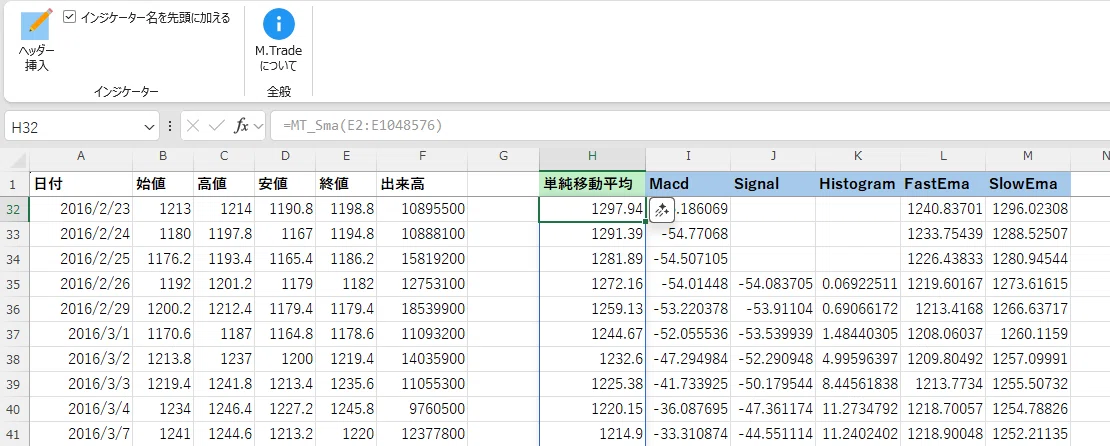Click high price cell 1246.4

tap(224, 408)
